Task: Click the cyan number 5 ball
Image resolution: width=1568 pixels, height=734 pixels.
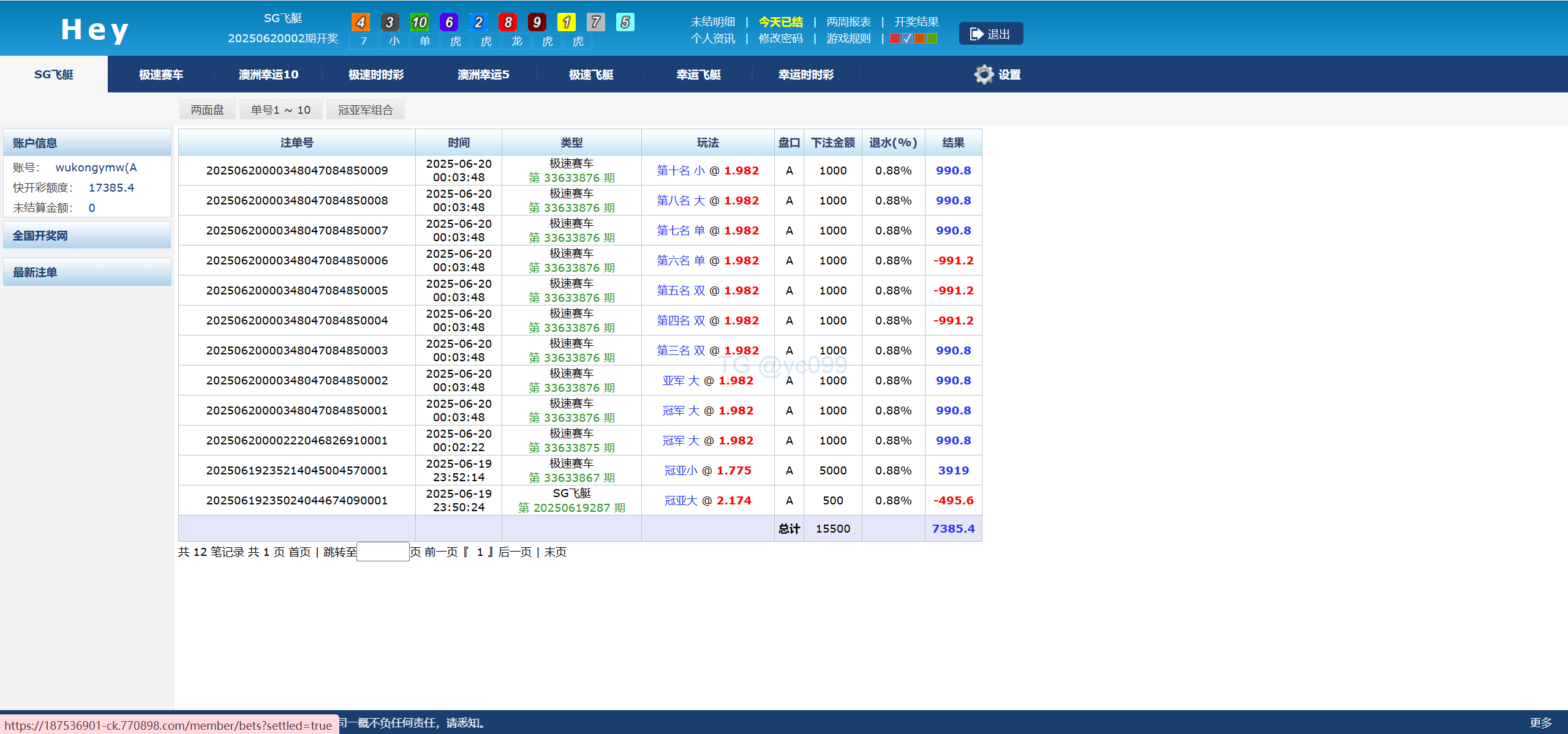Action: [x=625, y=23]
